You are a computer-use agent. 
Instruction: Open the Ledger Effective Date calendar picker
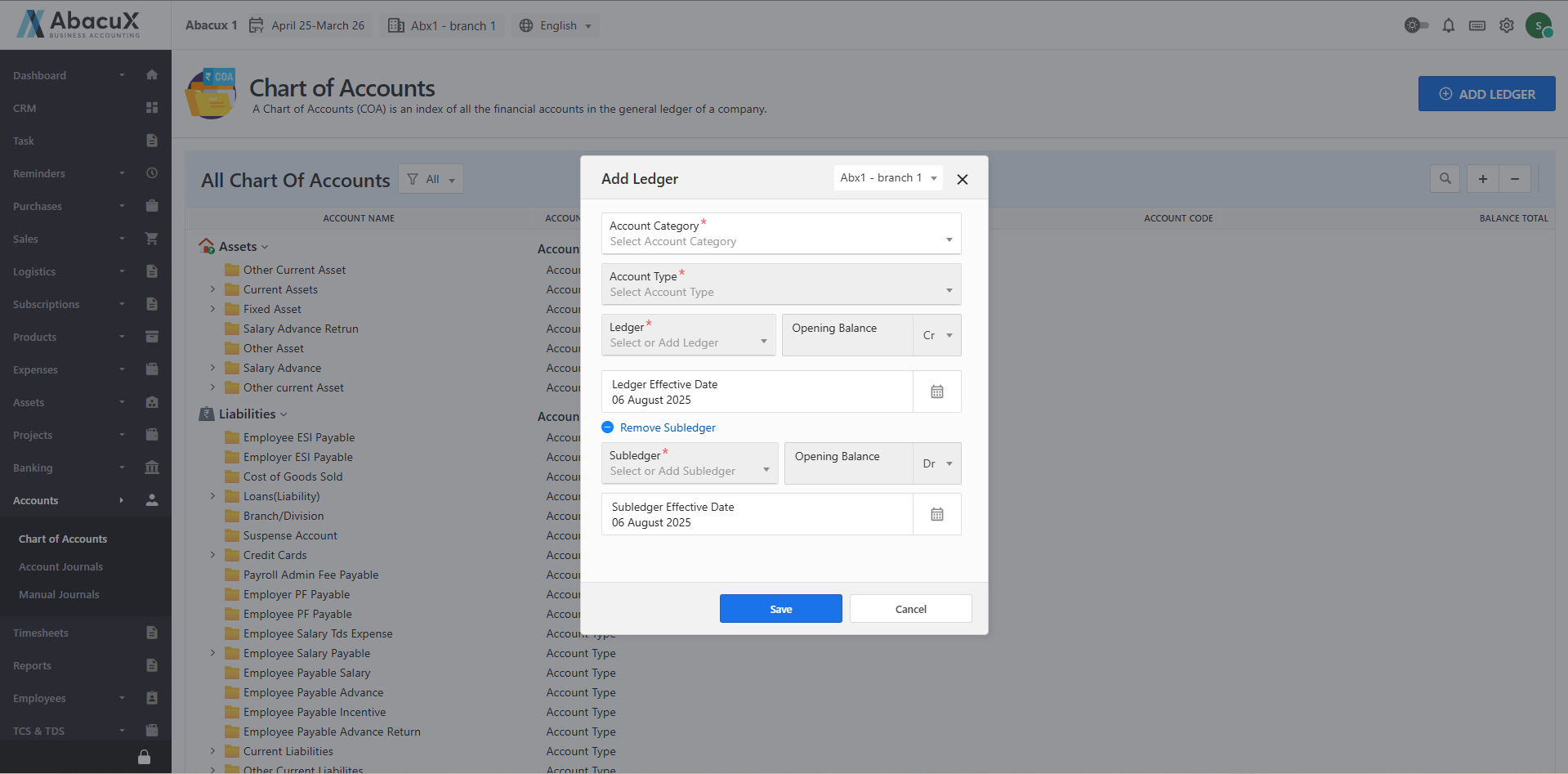click(x=936, y=392)
